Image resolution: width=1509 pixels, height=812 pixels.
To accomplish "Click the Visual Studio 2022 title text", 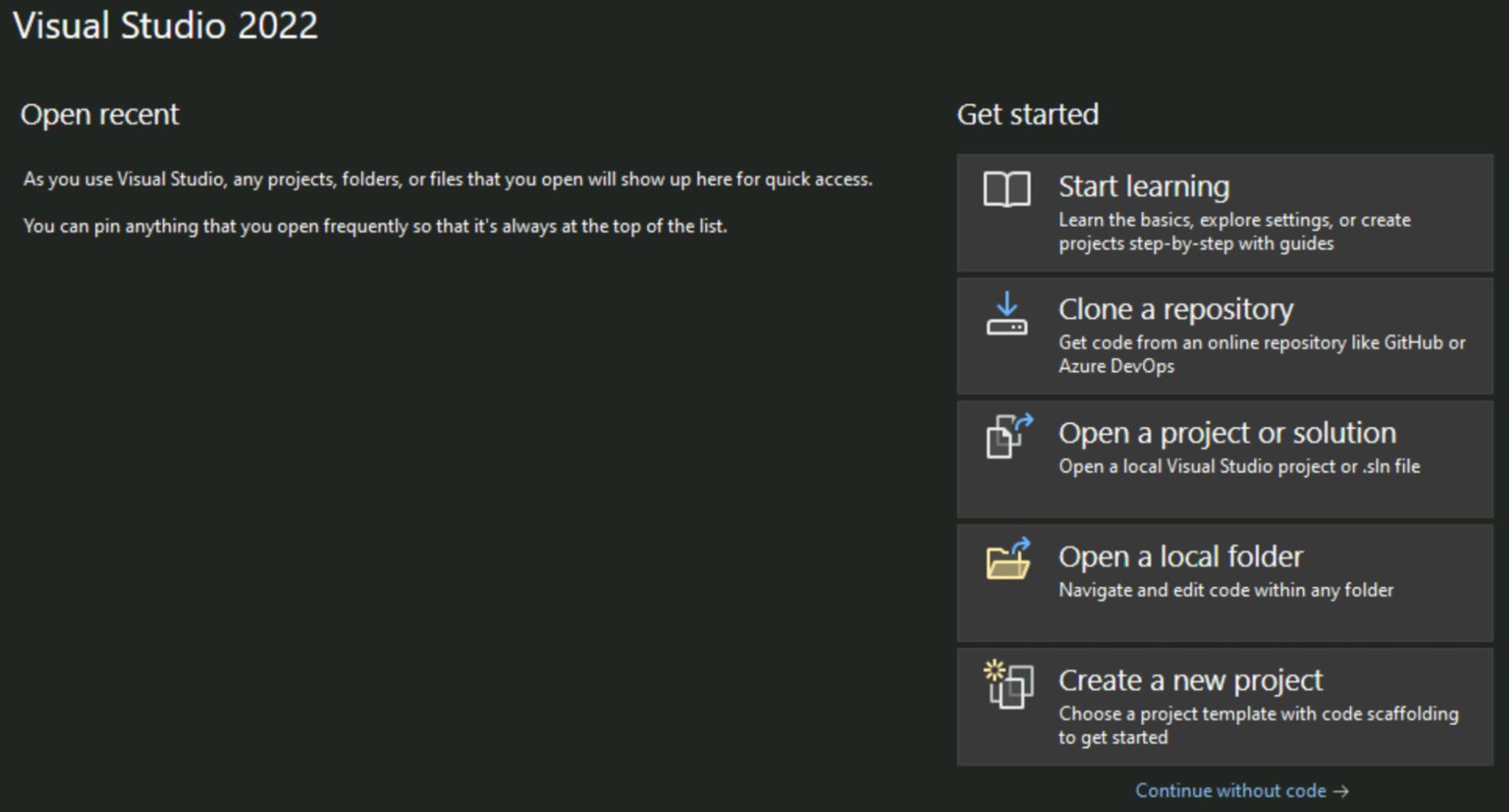I will [166, 26].
